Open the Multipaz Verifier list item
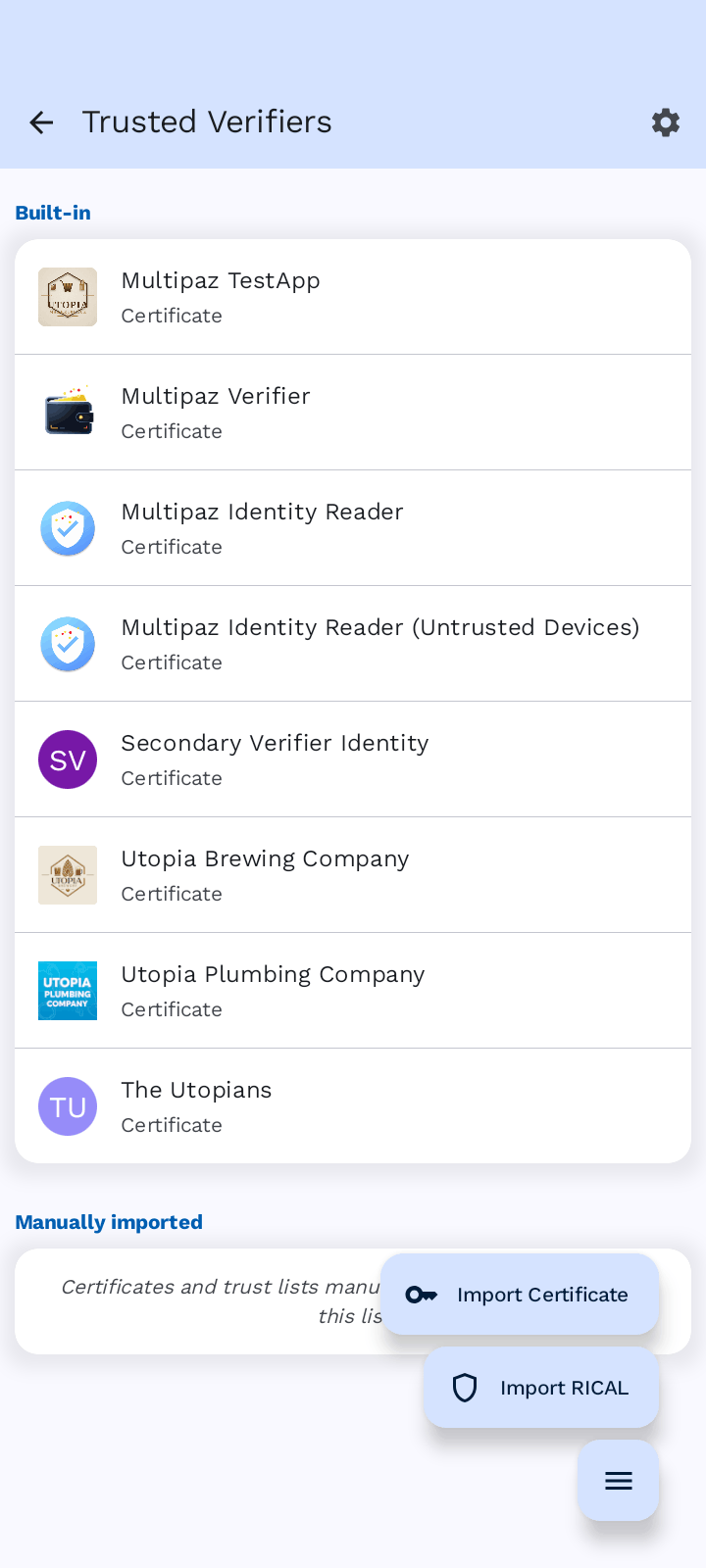Viewport: 706px width, 1568px height. [353, 413]
